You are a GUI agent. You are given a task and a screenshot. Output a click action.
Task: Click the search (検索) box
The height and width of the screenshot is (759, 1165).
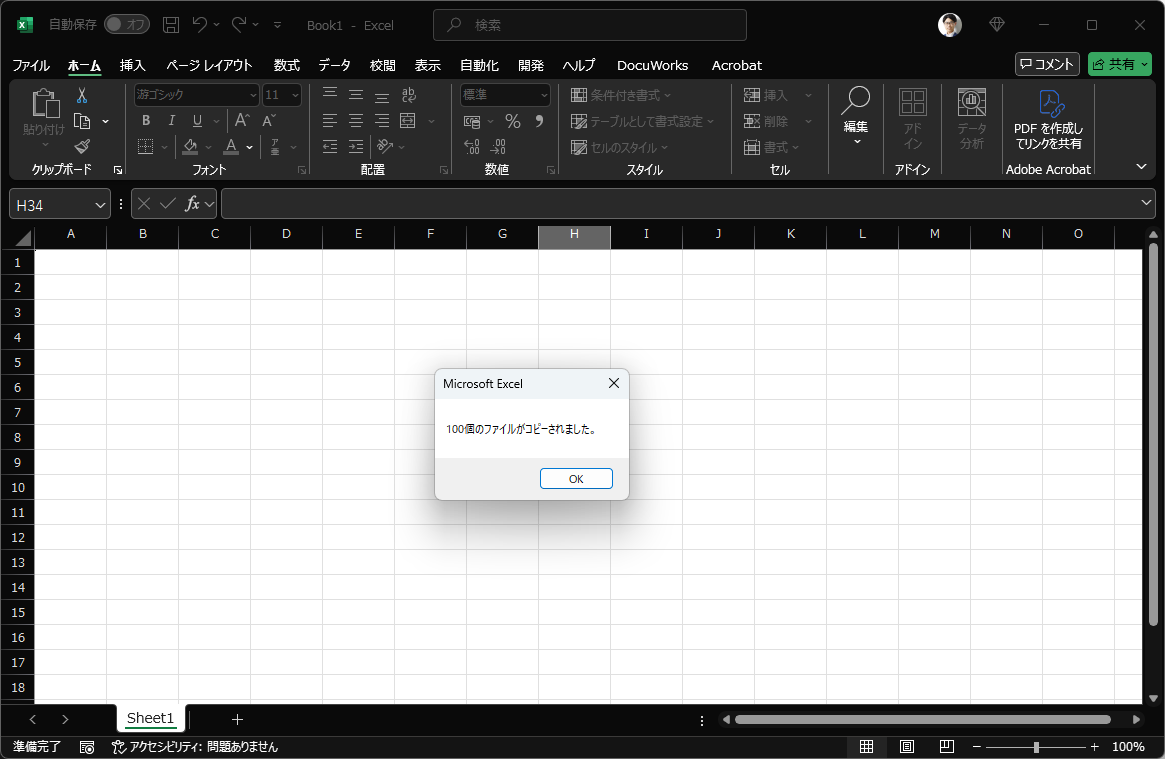pos(590,25)
